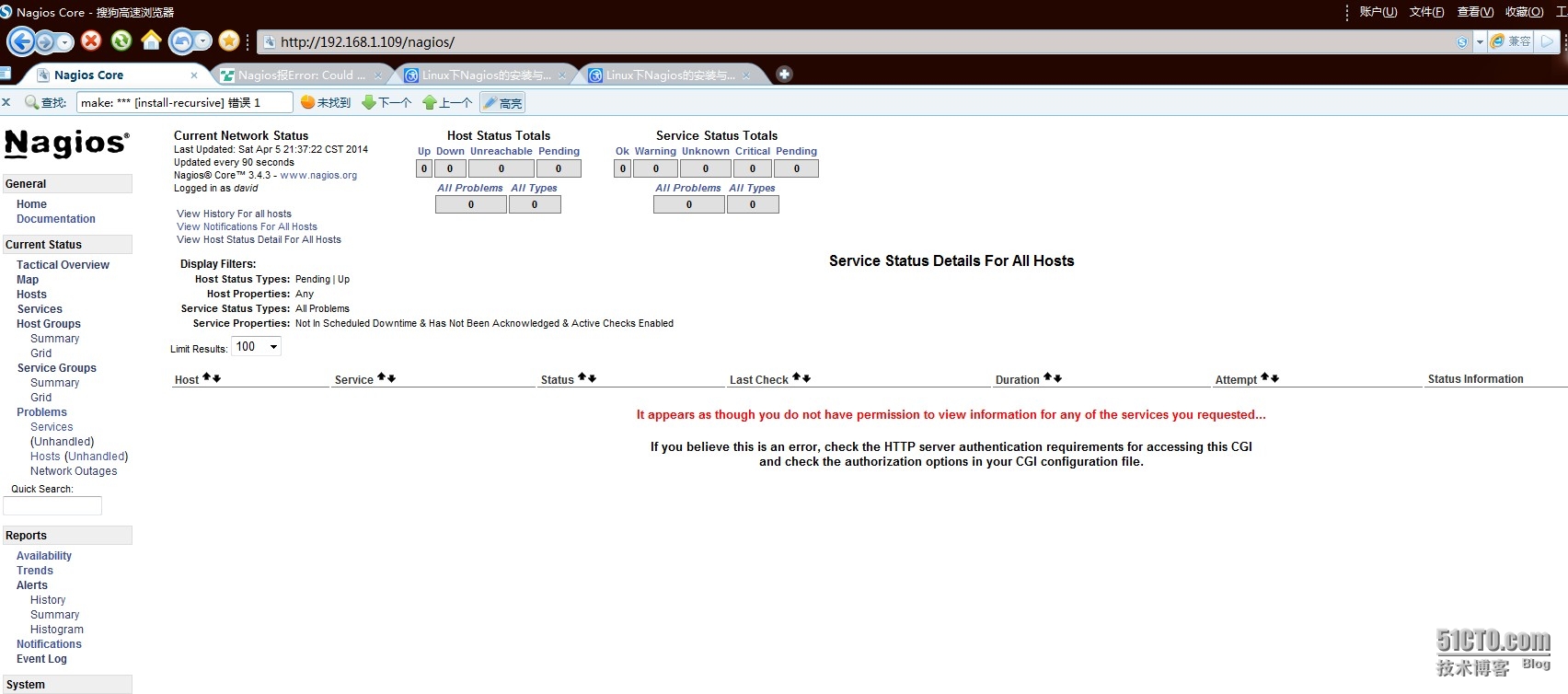The height and width of the screenshot is (694, 1568).
Task: Click 上一个 find previous button
Action: point(447,102)
